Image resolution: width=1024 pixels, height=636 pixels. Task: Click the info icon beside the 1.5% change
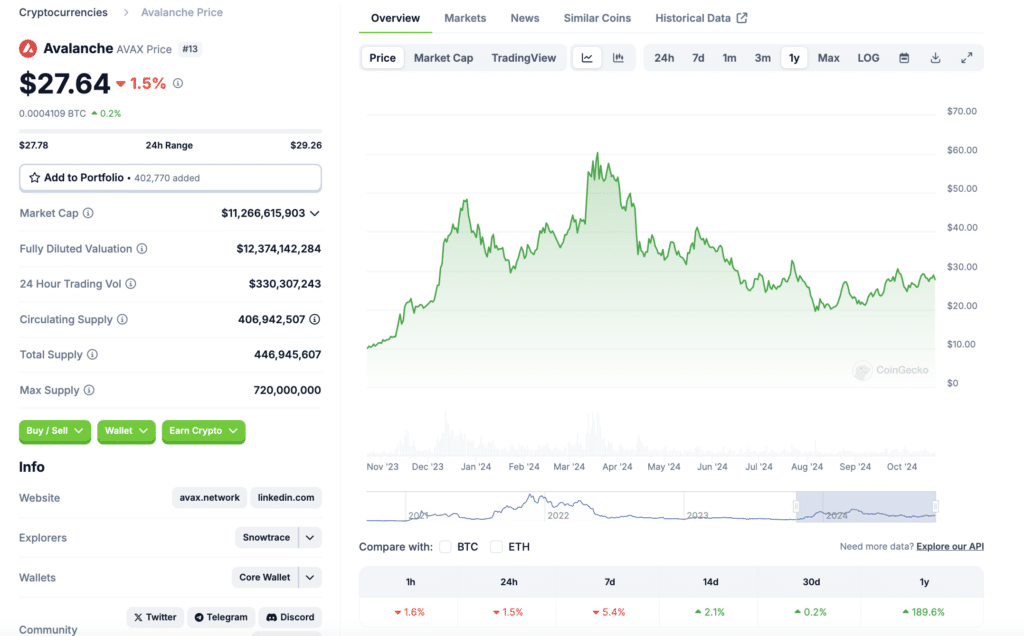[178, 84]
